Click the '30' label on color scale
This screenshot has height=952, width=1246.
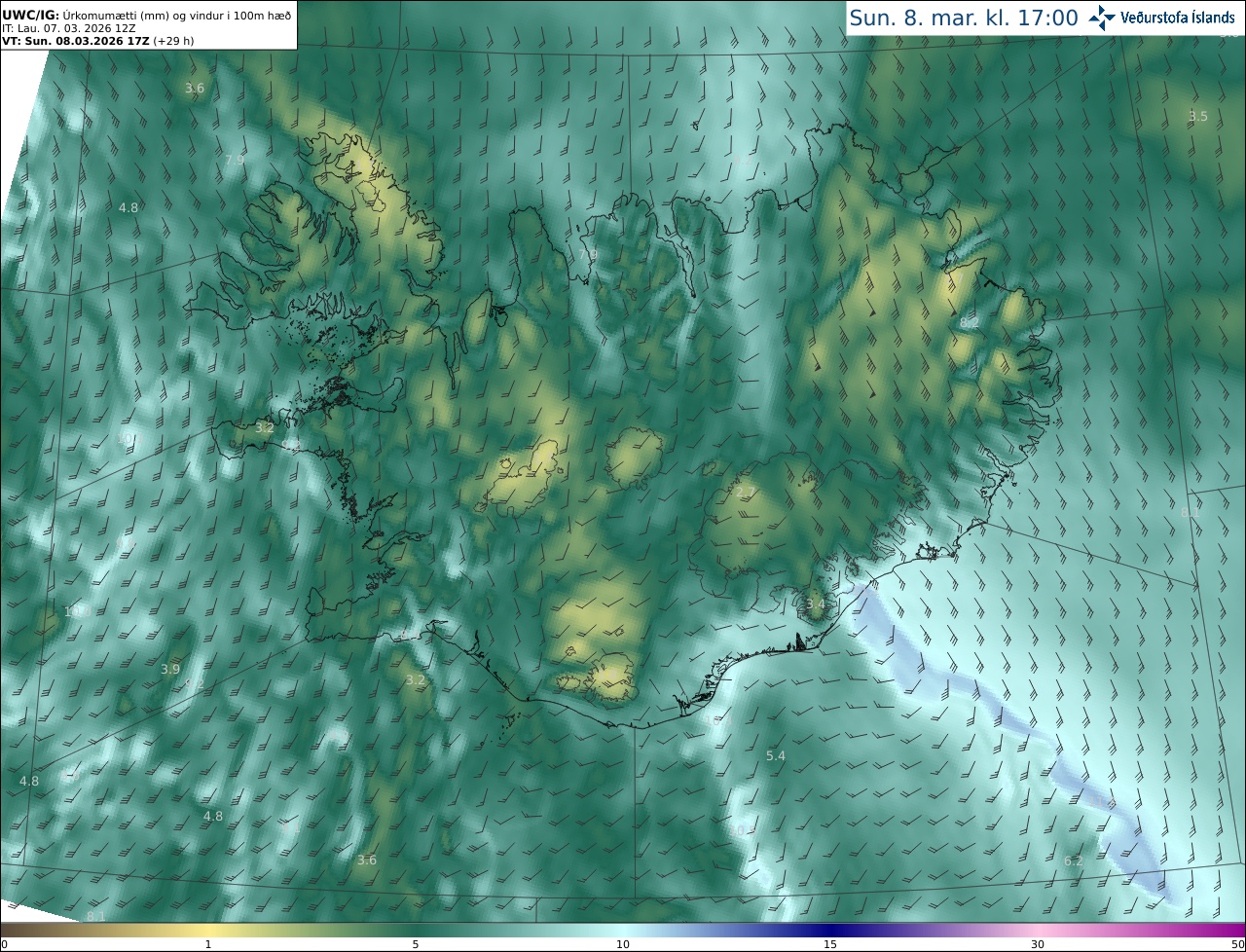click(1038, 944)
